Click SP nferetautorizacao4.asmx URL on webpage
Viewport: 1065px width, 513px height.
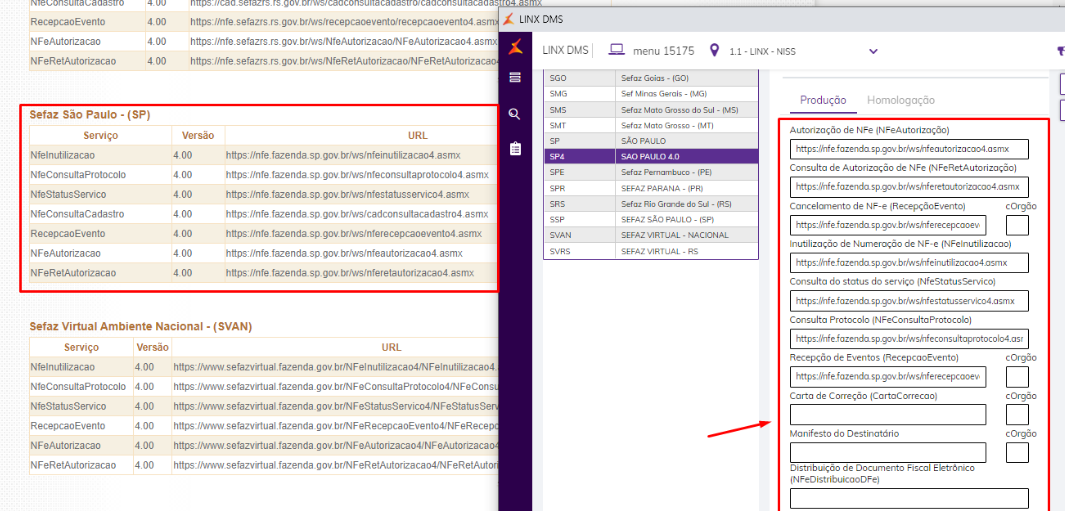(x=350, y=272)
